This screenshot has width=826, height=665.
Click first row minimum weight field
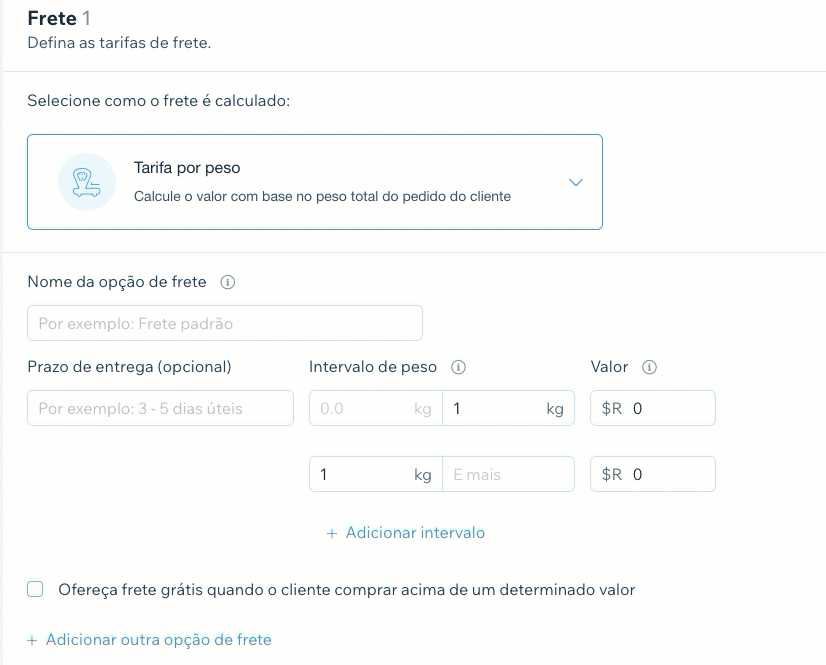362,408
